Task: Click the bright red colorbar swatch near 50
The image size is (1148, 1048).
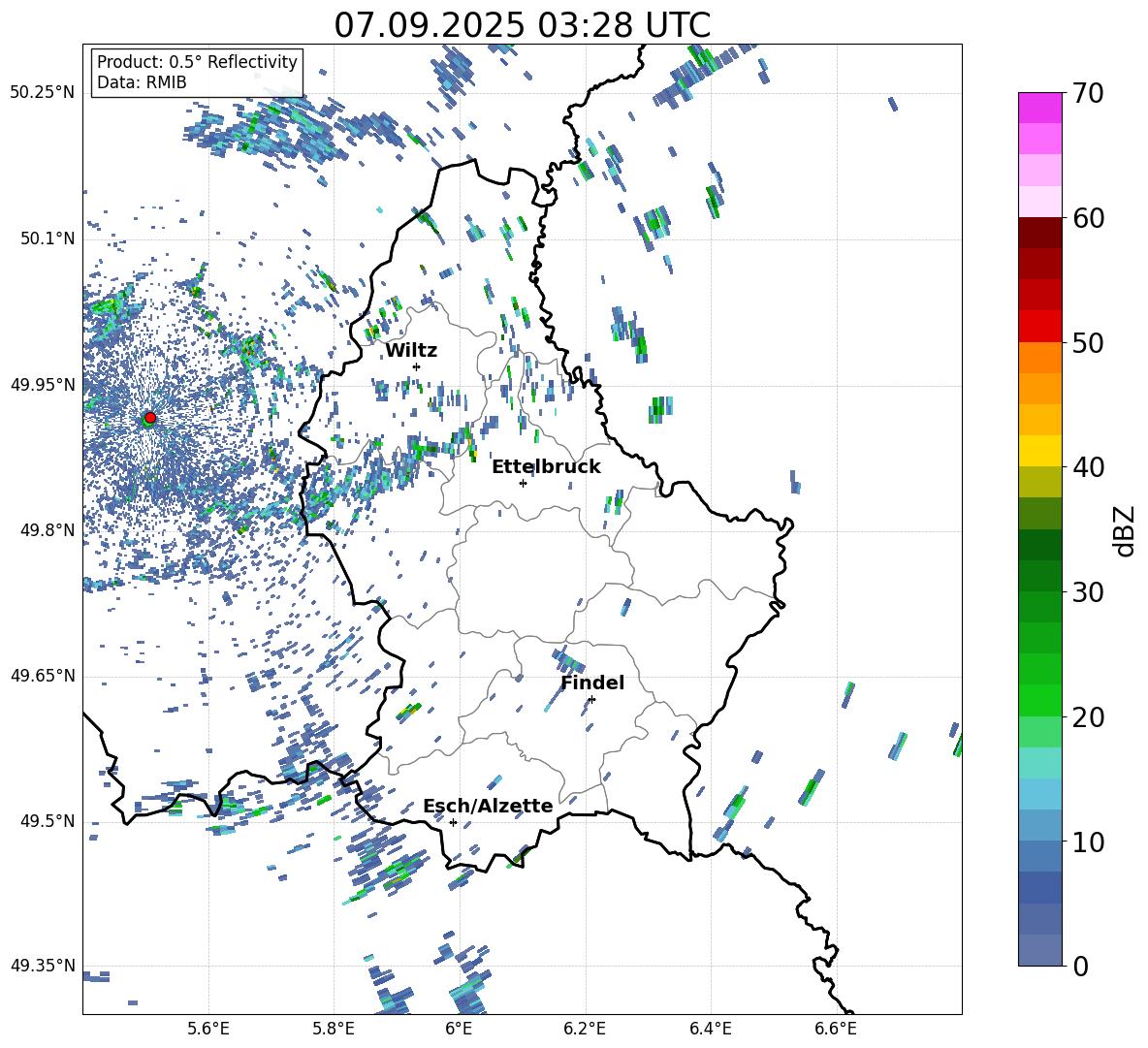Action: [x=1039, y=327]
